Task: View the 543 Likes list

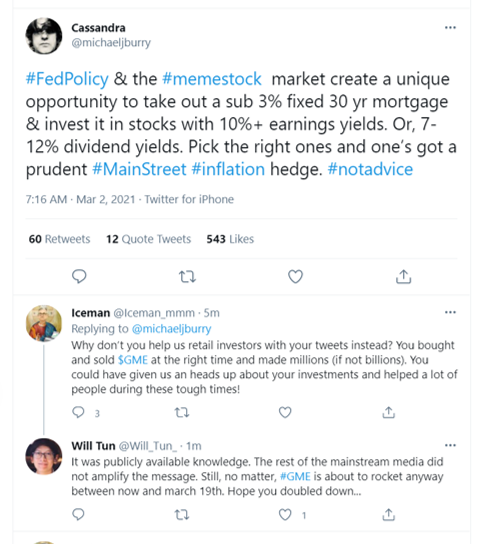Action: pos(230,239)
